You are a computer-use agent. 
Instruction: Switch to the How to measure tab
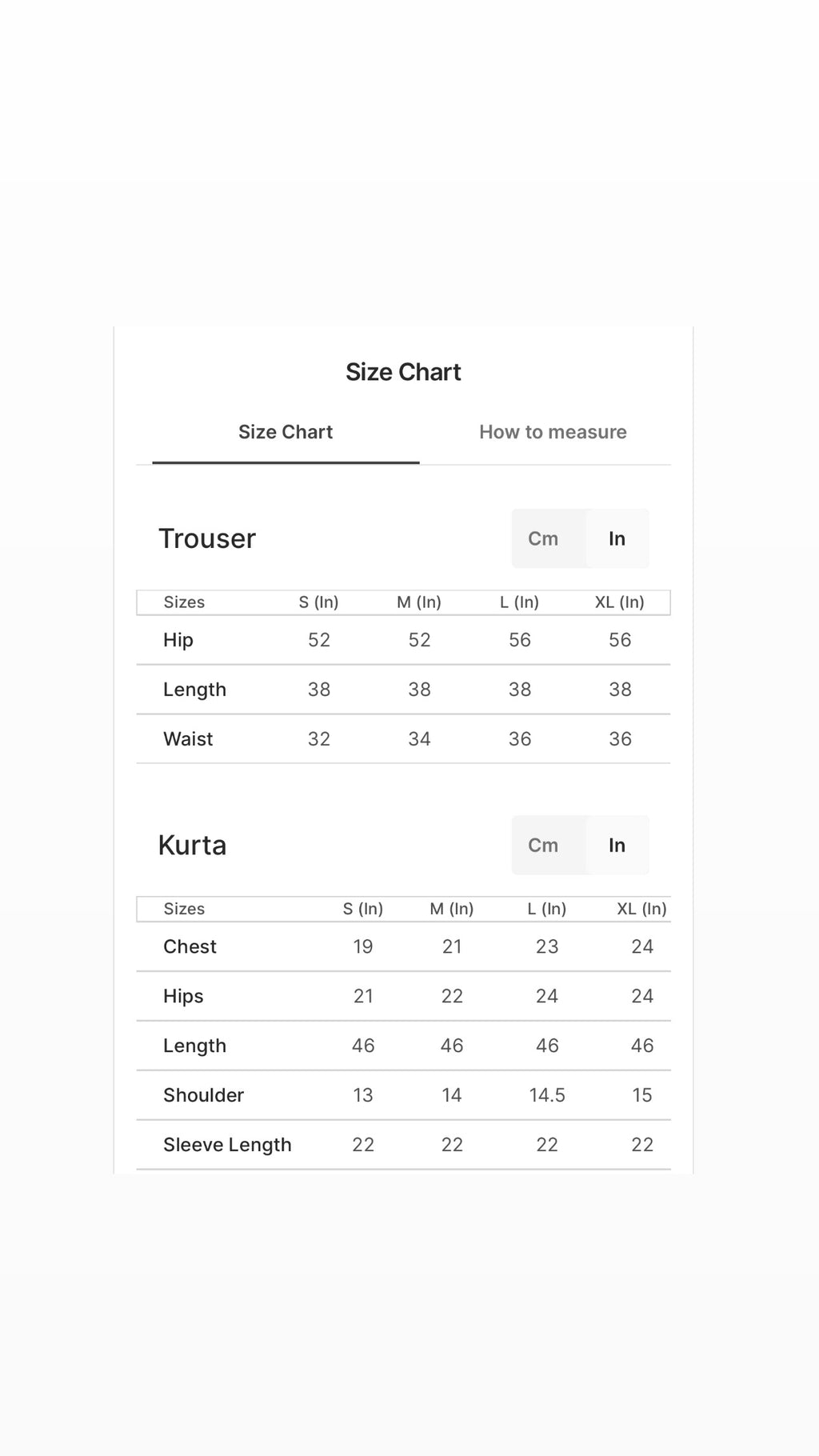coord(553,432)
